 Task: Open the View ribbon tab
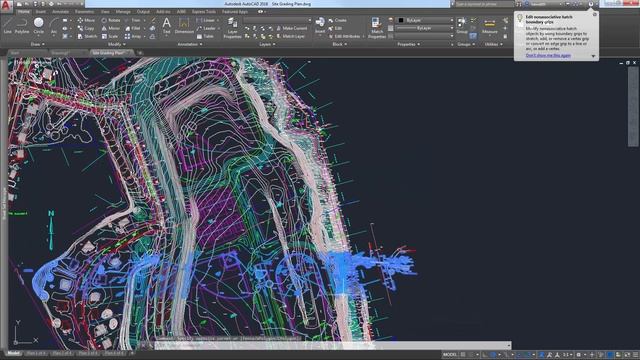[x=105, y=12]
